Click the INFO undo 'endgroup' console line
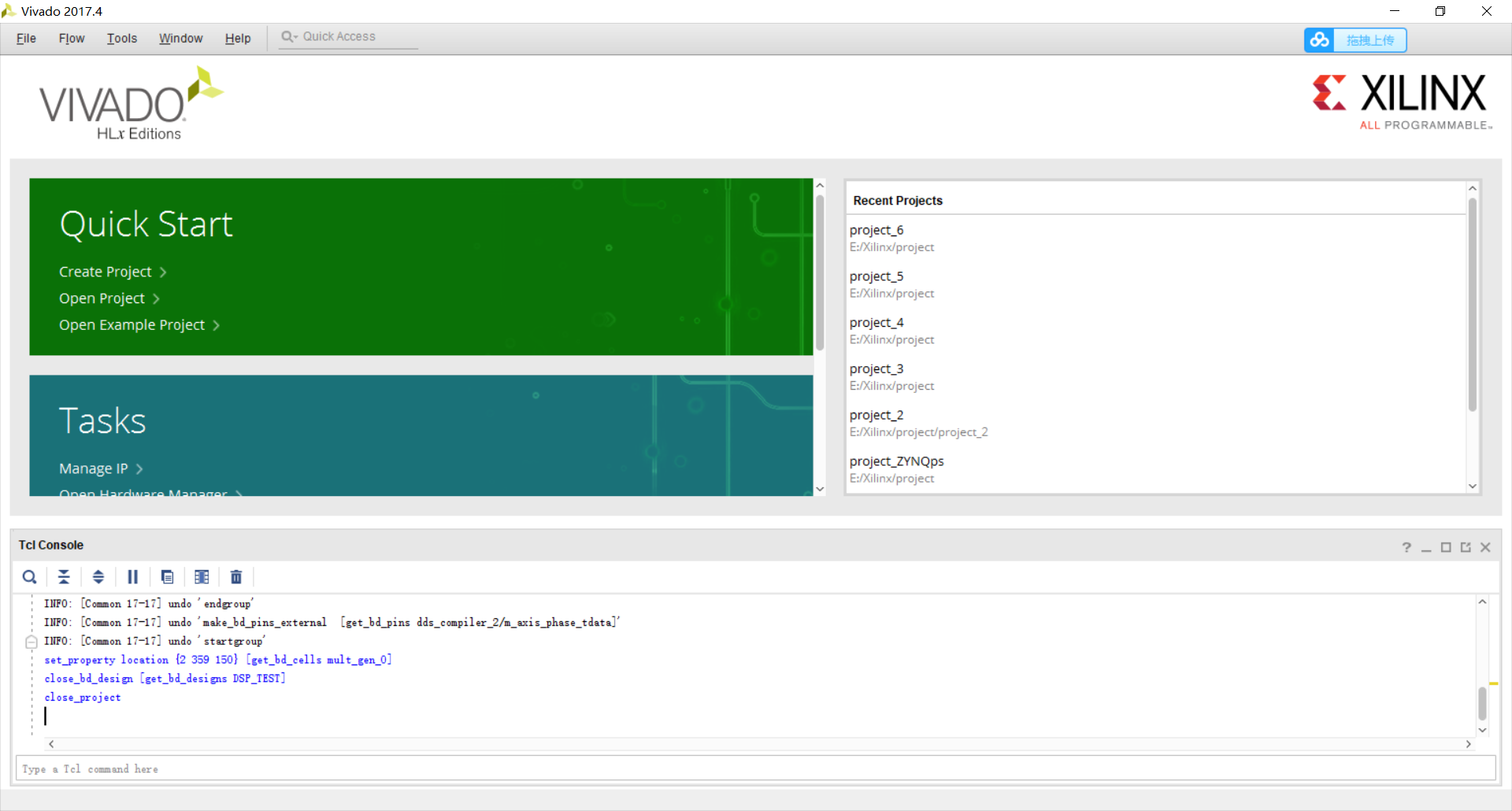Viewport: 1512px width, 811px height. 149,604
